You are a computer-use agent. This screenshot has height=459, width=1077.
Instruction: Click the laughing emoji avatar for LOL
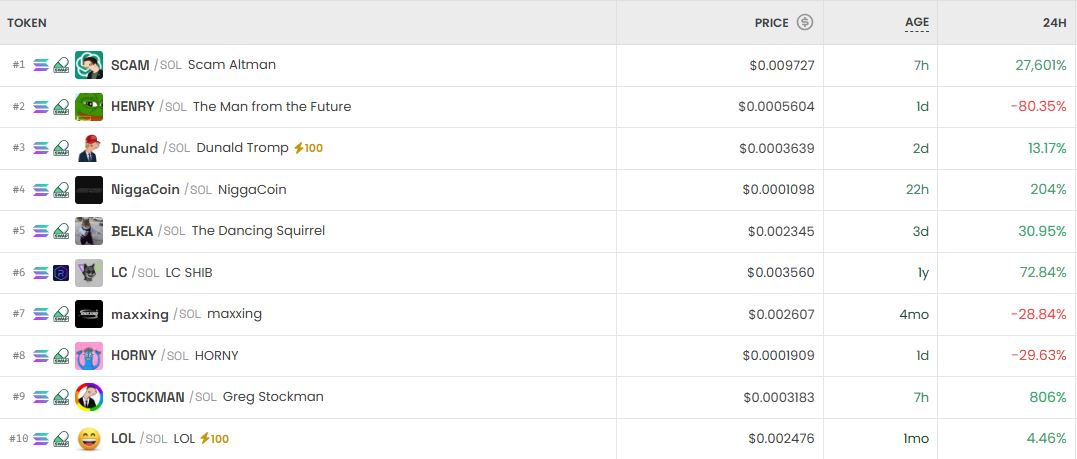click(89, 438)
